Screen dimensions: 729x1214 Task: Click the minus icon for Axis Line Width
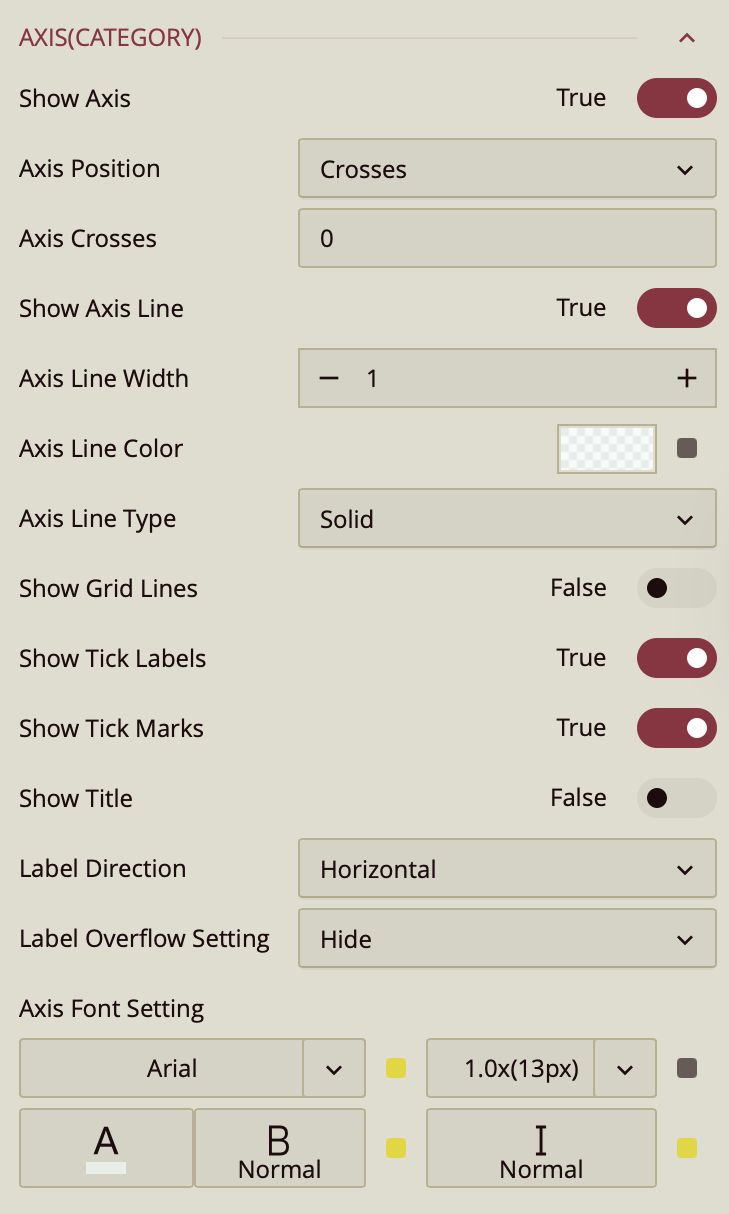[x=329, y=378]
